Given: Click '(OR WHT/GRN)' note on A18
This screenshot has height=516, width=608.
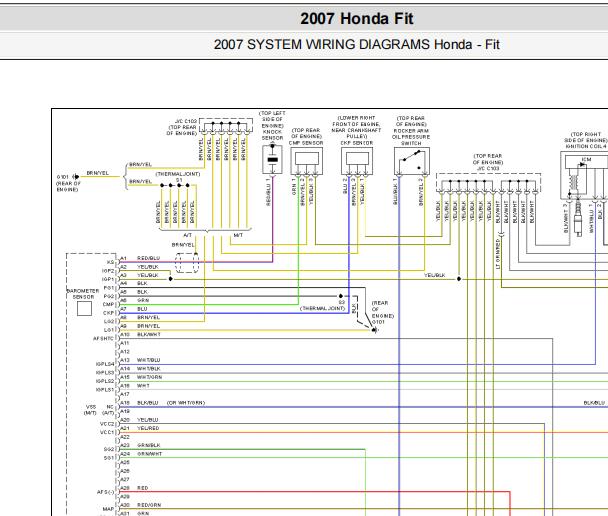Looking at the screenshot, I should click(186, 403).
